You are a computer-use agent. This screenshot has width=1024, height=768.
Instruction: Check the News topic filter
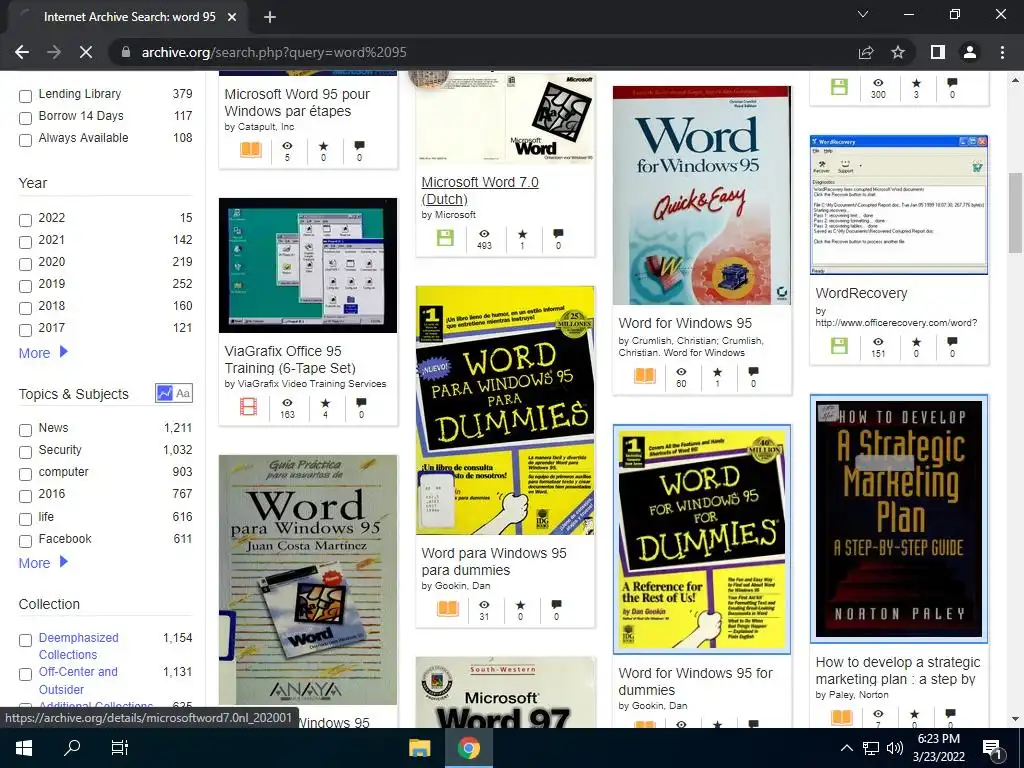pos(25,430)
